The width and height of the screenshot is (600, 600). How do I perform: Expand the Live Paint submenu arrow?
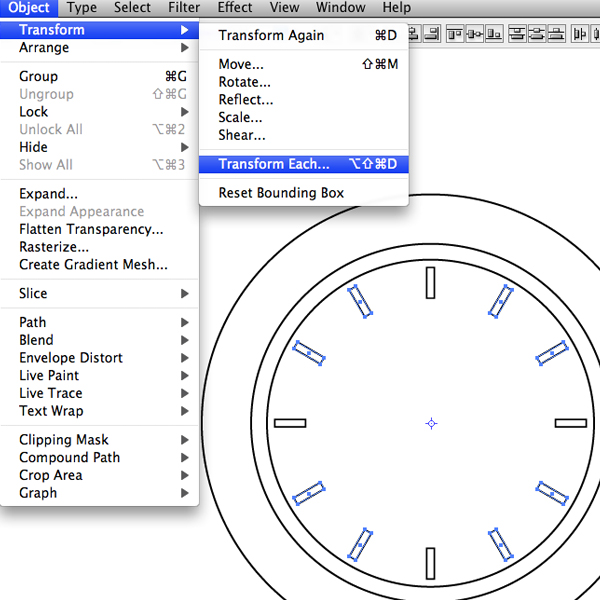[185, 376]
